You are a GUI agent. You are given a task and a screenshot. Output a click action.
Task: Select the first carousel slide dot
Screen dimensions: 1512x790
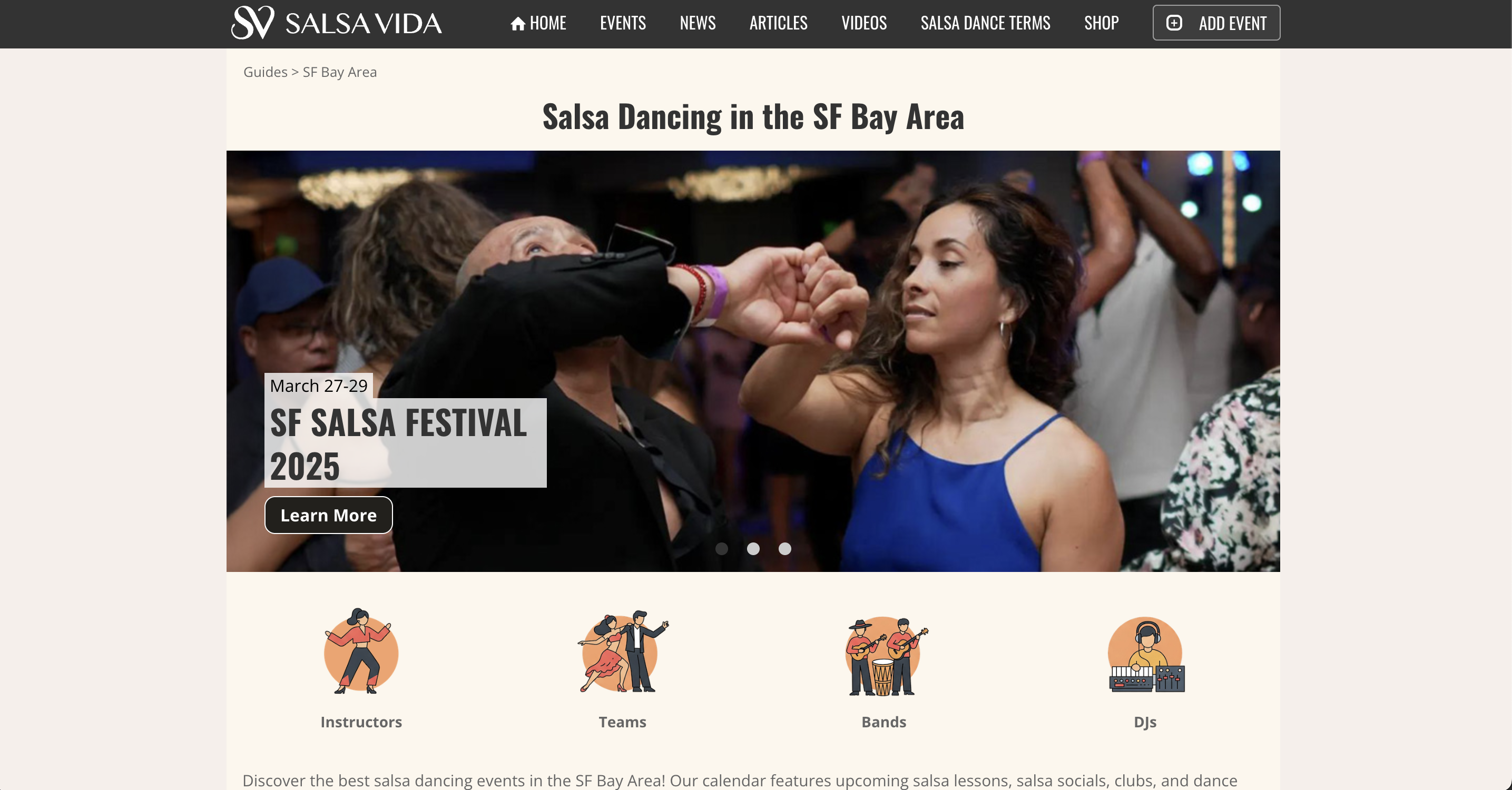[722, 549]
